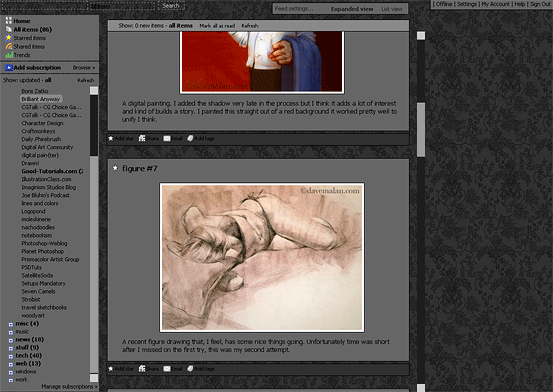Select Seven Camels subscription

tap(38, 291)
